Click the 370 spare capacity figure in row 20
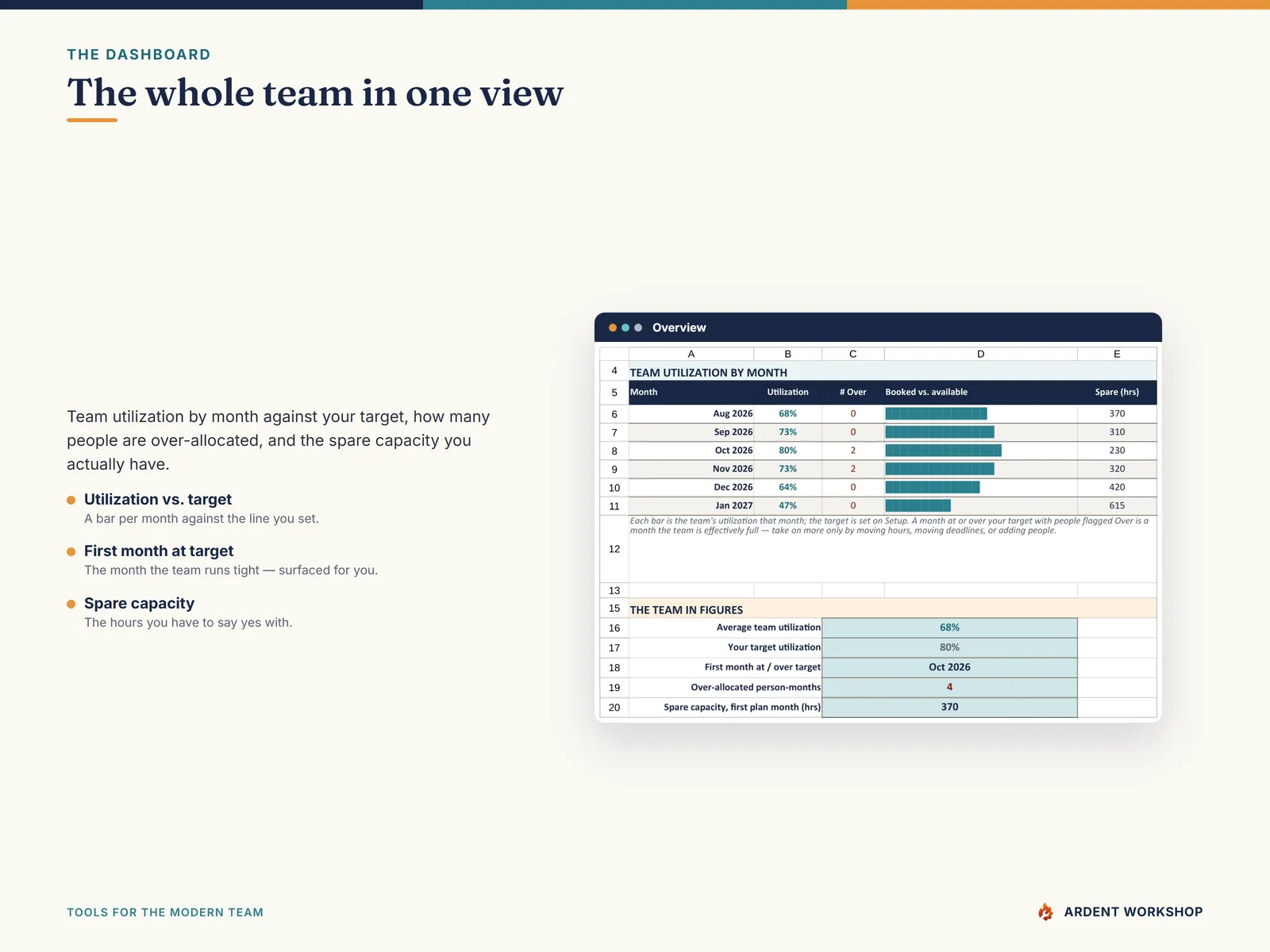The image size is (1270, 952). pos(949,707)
